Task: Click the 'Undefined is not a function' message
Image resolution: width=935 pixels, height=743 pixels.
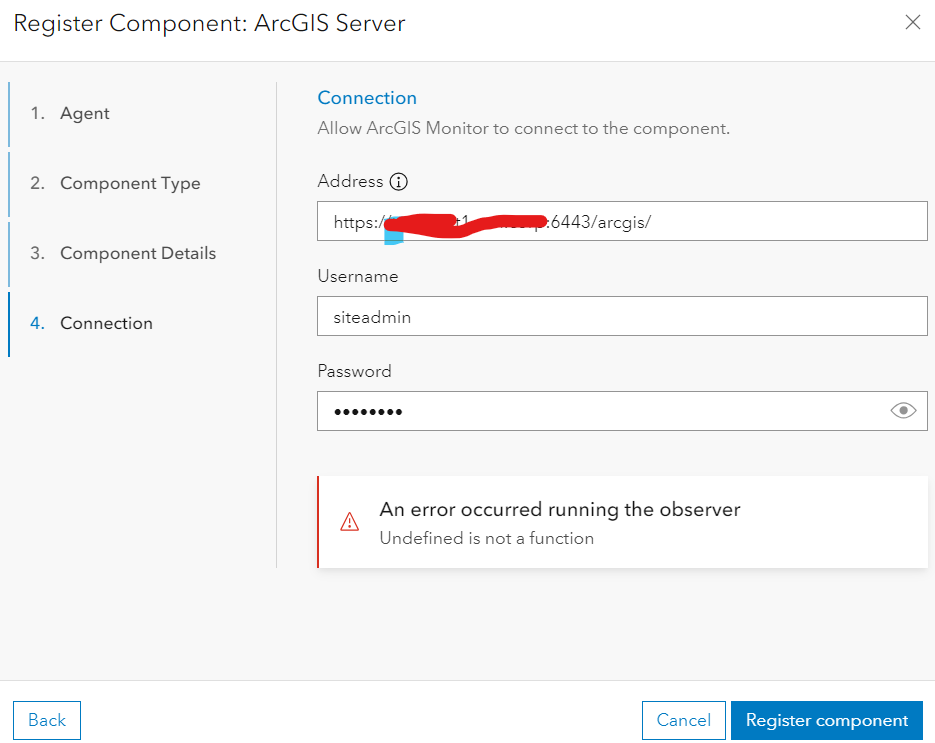Action: click(x=487, y=538)
